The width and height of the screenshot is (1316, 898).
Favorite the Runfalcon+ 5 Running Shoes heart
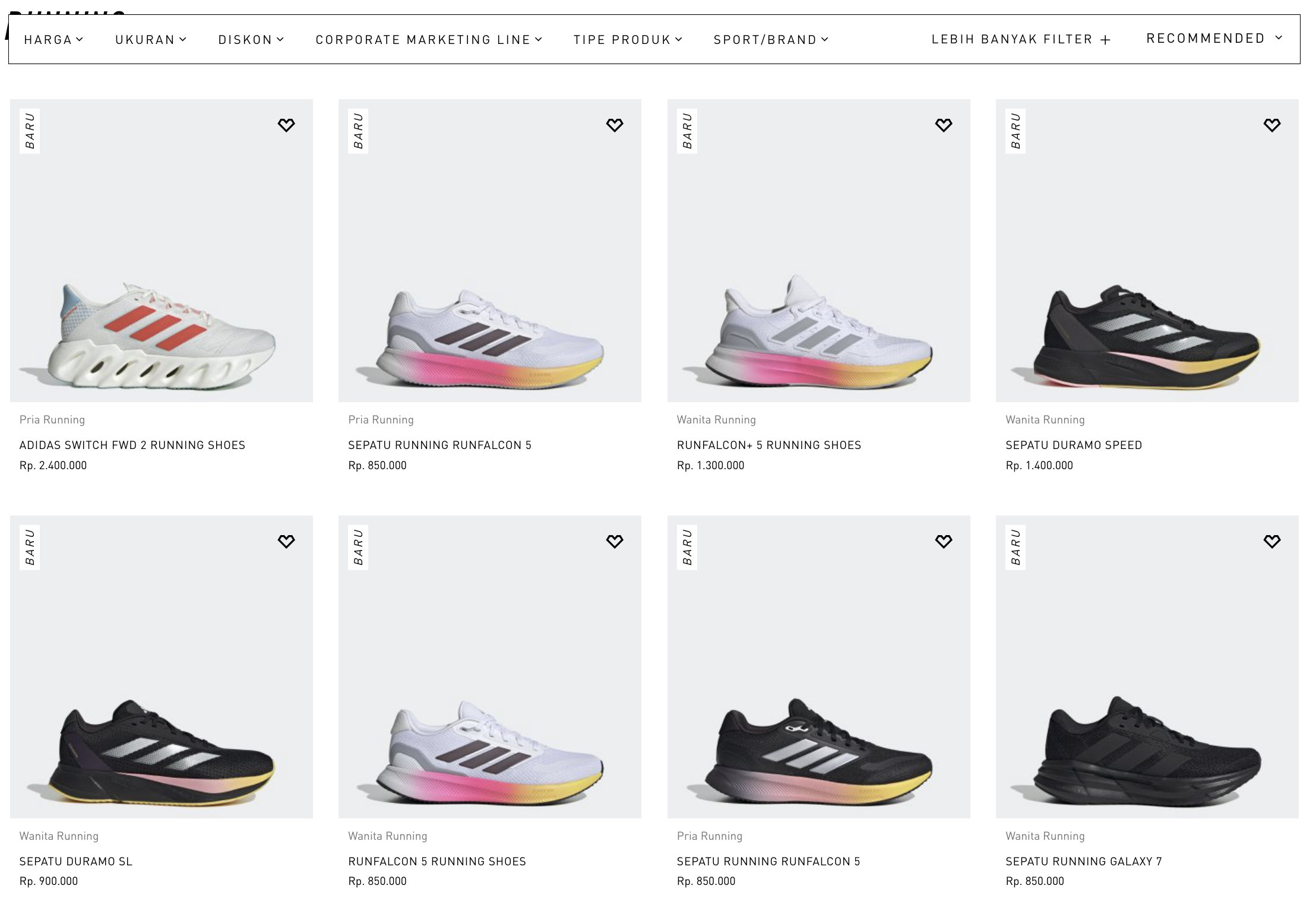point(944,125)
